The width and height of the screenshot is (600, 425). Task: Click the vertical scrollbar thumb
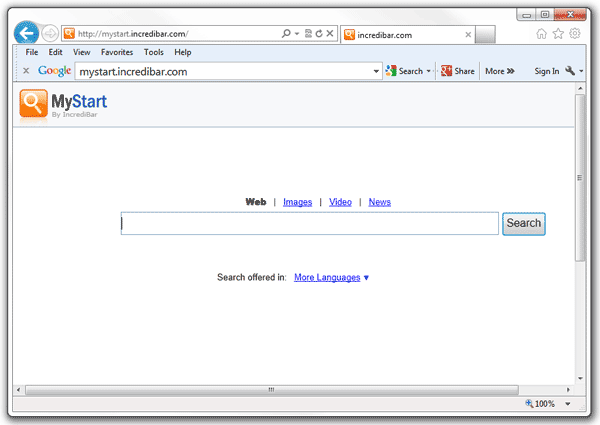coord(580,178)
